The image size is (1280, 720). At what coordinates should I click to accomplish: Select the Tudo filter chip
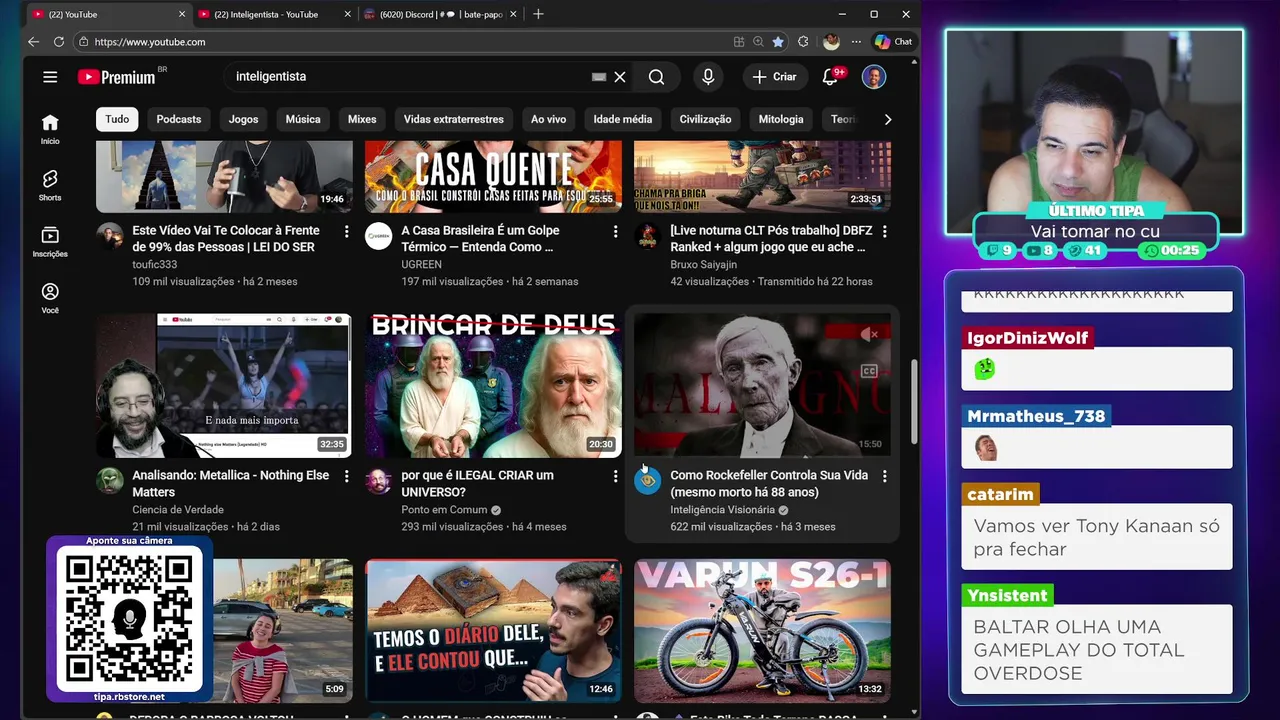pos(117,119)
